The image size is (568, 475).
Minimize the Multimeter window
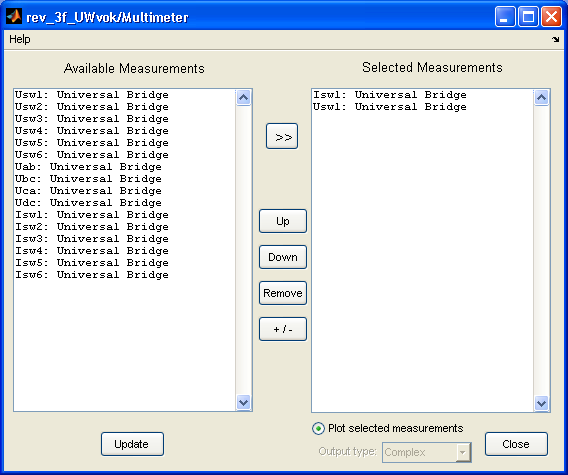pyautogui.click(x=505, y=17)
